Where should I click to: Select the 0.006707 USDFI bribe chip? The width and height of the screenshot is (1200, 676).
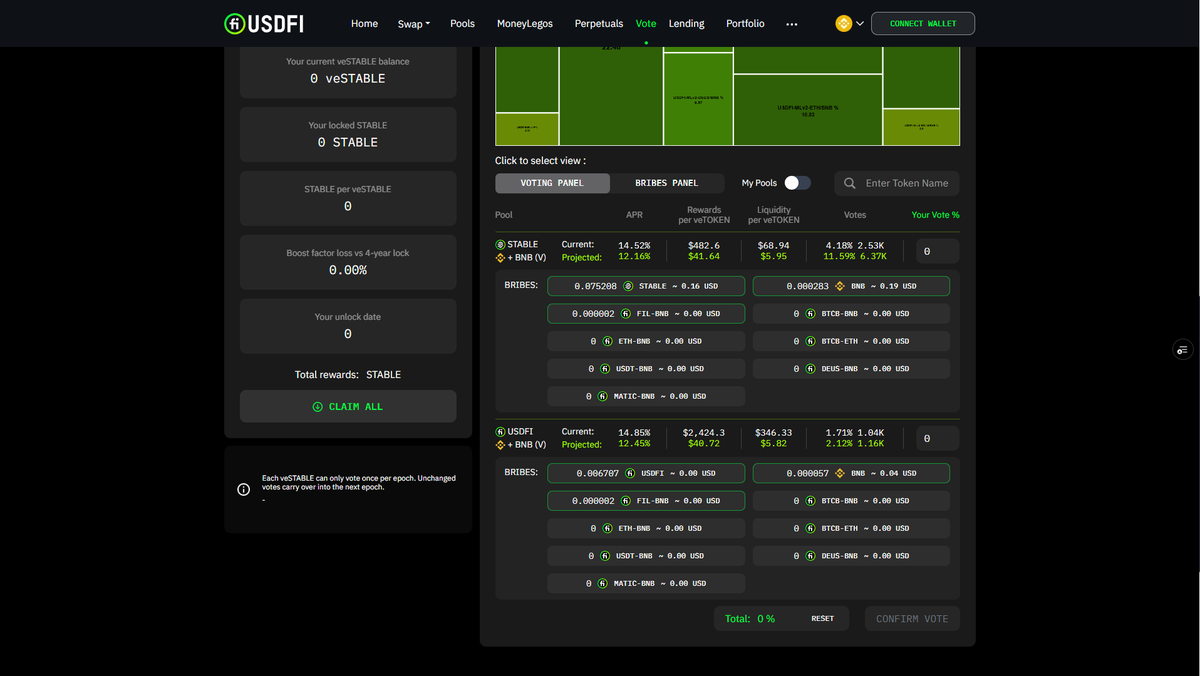(x=646, y=473)
